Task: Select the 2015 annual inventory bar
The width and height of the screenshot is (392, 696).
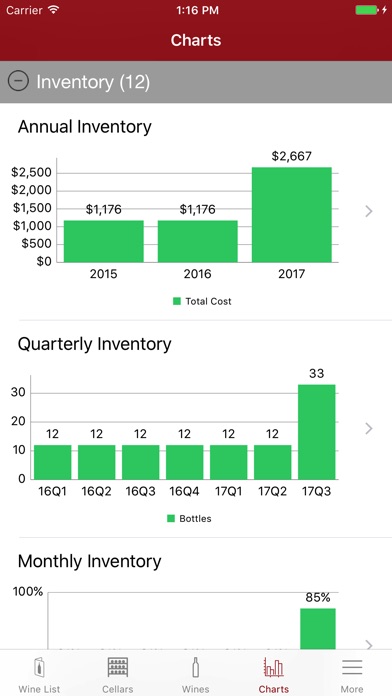Action: tap(103, 241)
